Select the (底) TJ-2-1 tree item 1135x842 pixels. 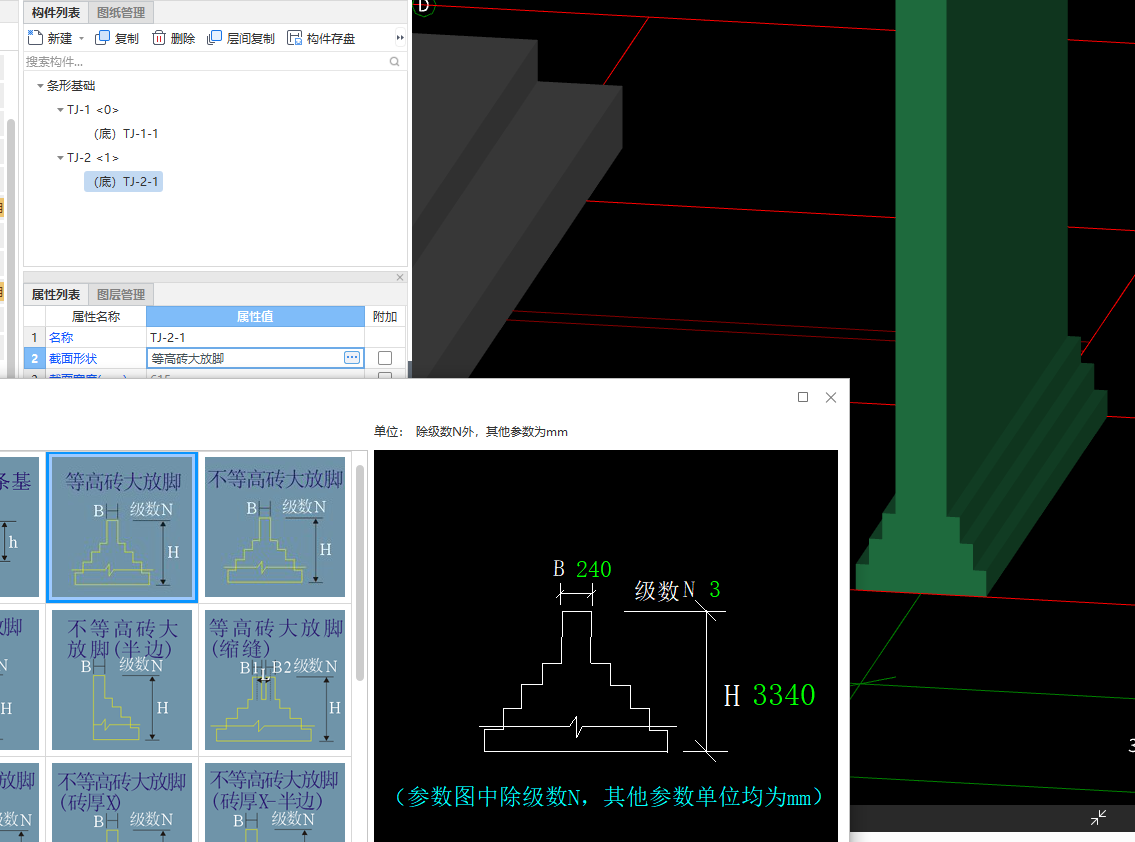(x=124, y=182)
